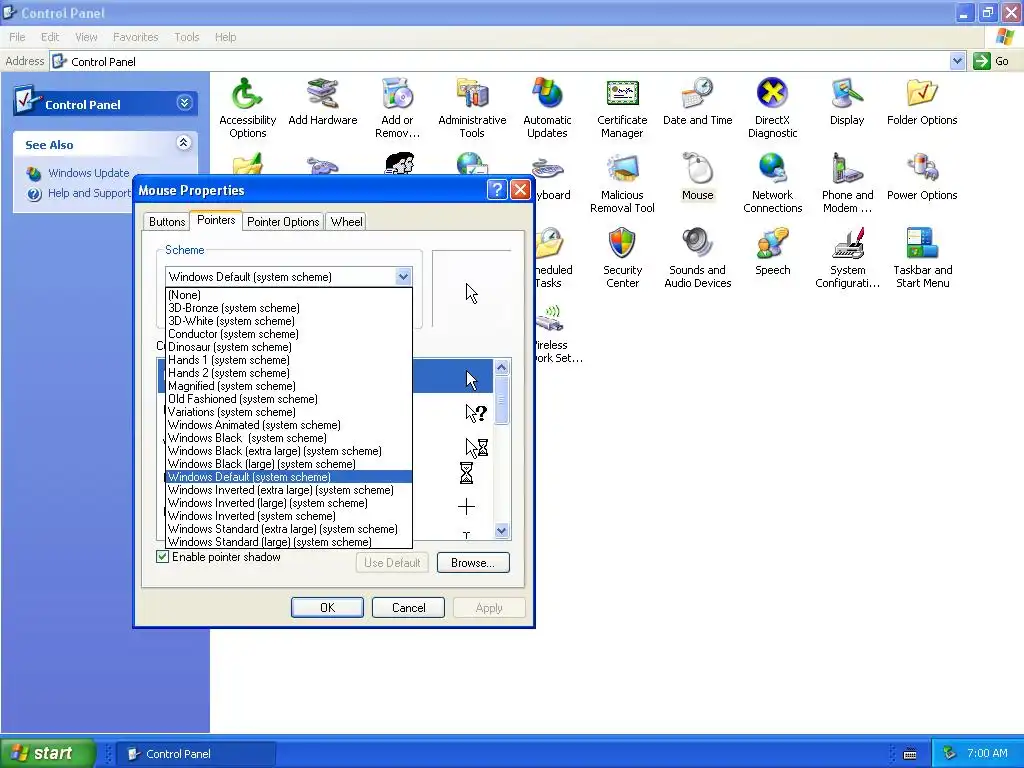Open Windows Update link in sidebar
Image resolution: width=1024 pixels, height=768 pixels.
[89, 173]
